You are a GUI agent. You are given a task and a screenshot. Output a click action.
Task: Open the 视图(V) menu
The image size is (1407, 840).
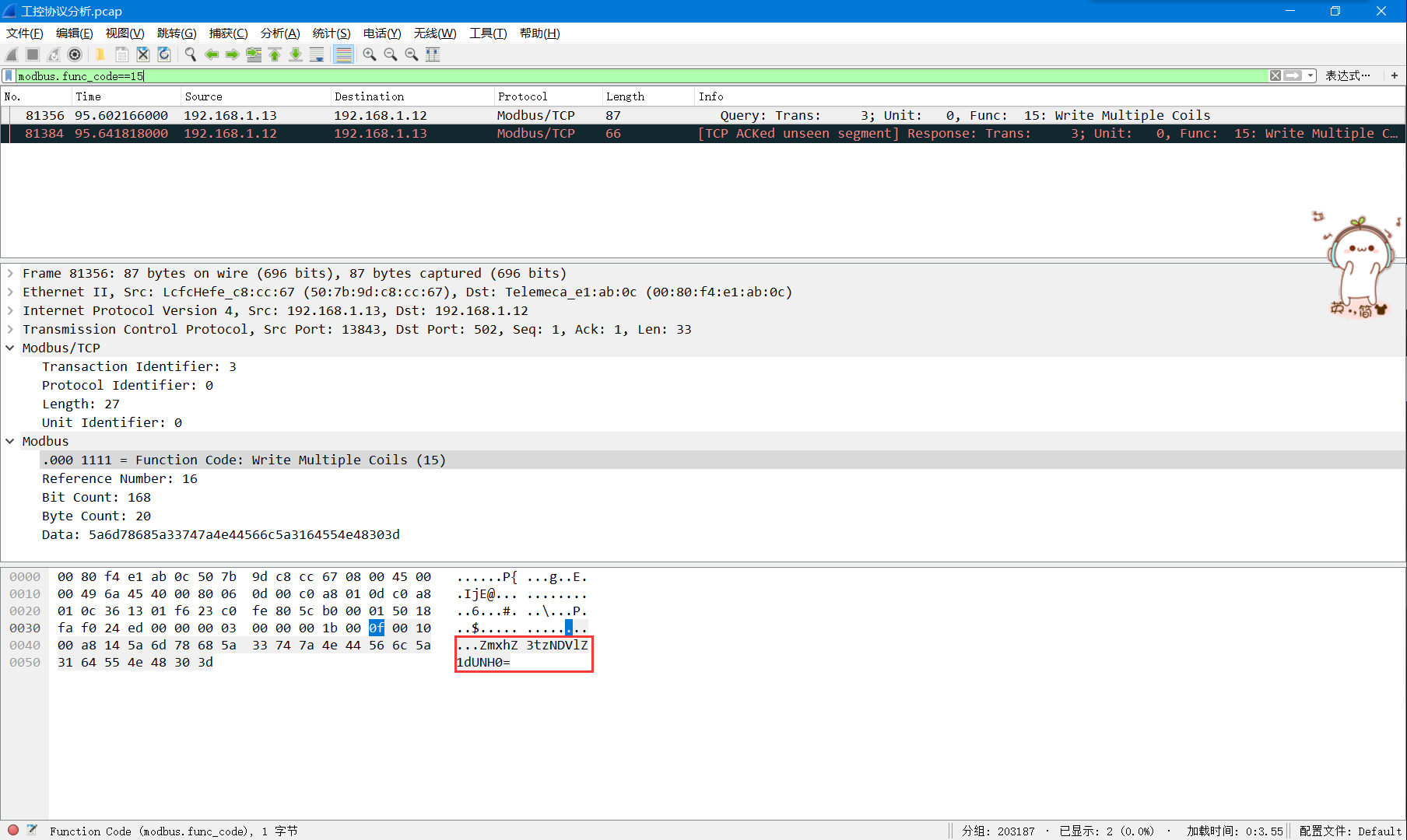pos(125,33)
